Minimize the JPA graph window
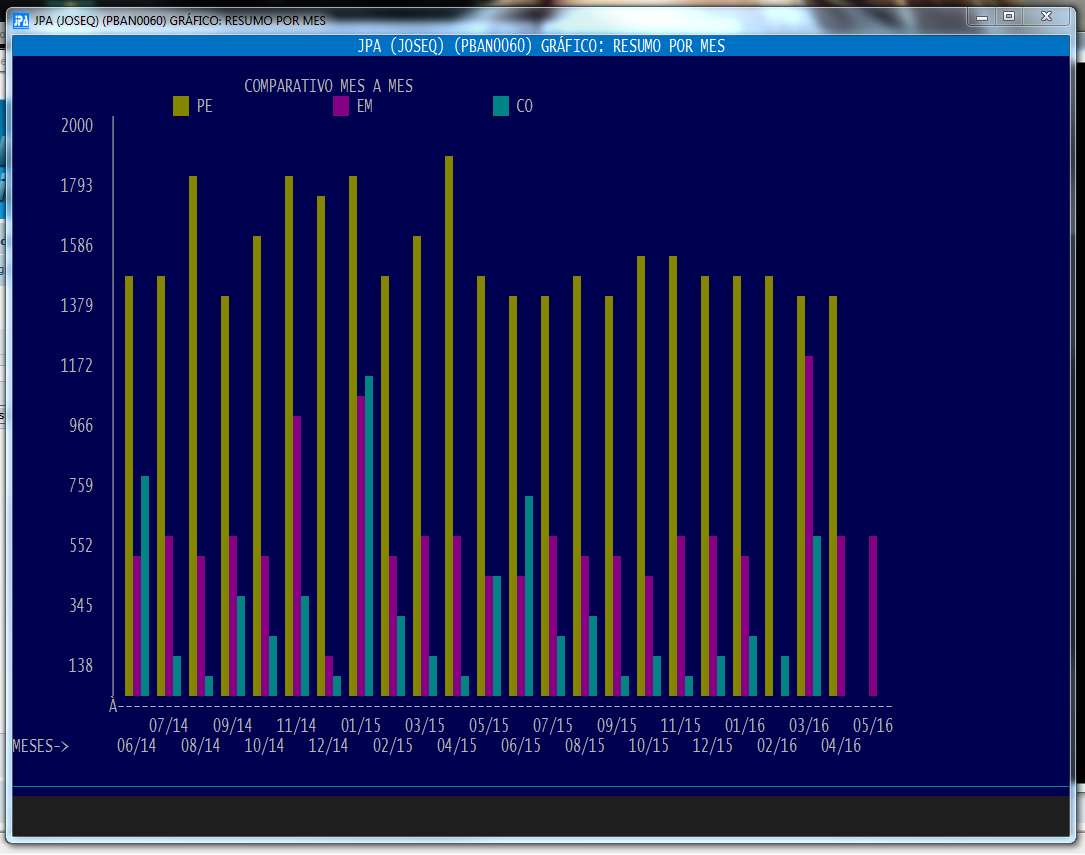This screenshot has height=855, width=1085. (982, 16)
